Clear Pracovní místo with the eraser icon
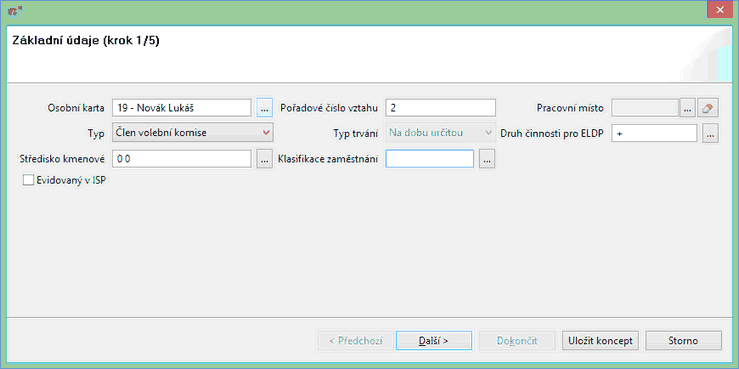739x369 pixels. click(x=708, y=108)
